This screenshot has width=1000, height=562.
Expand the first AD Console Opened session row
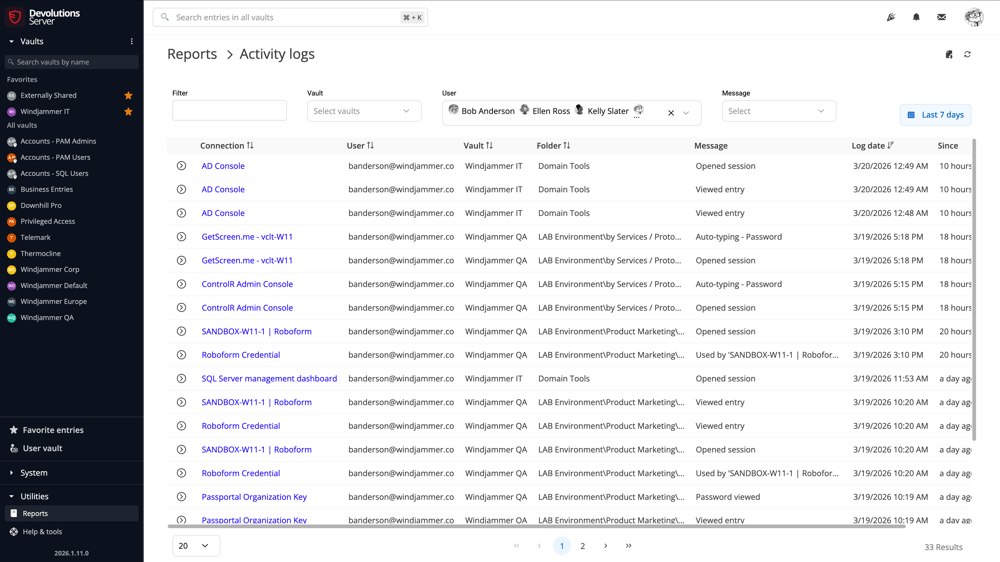point(182,166)
